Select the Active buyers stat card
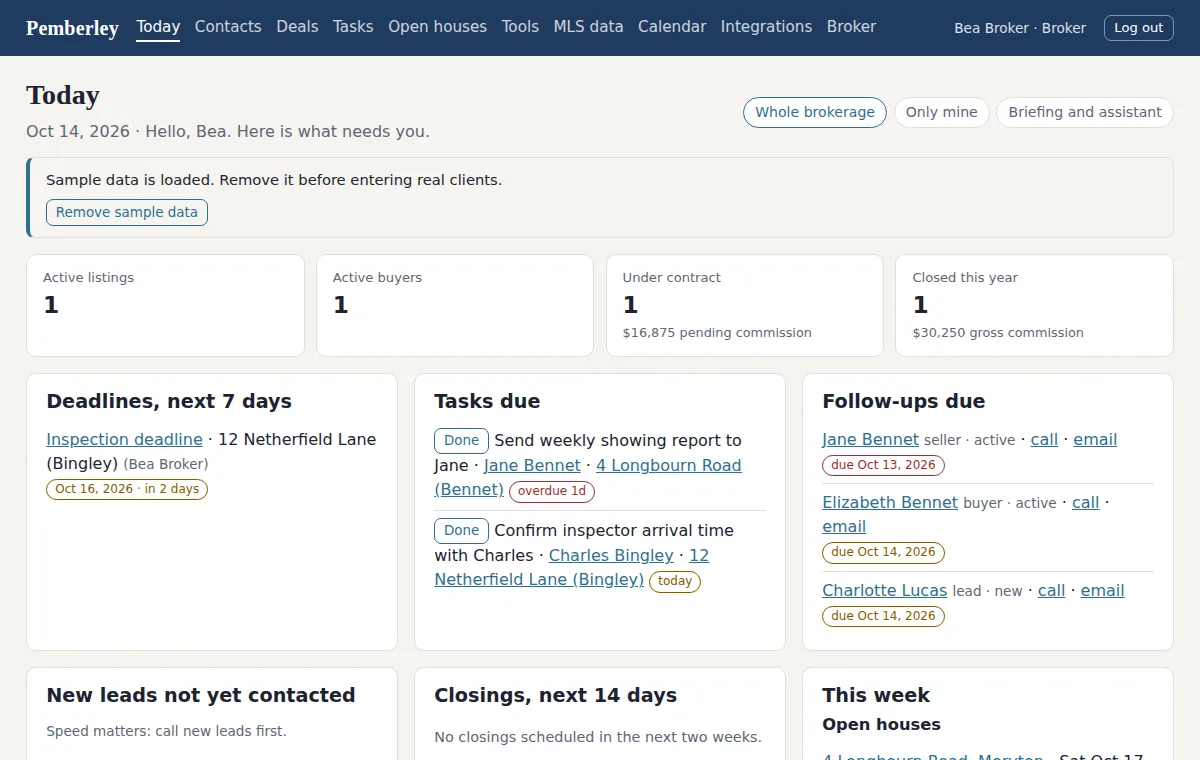1200x760 pixels. coord(455,305)
